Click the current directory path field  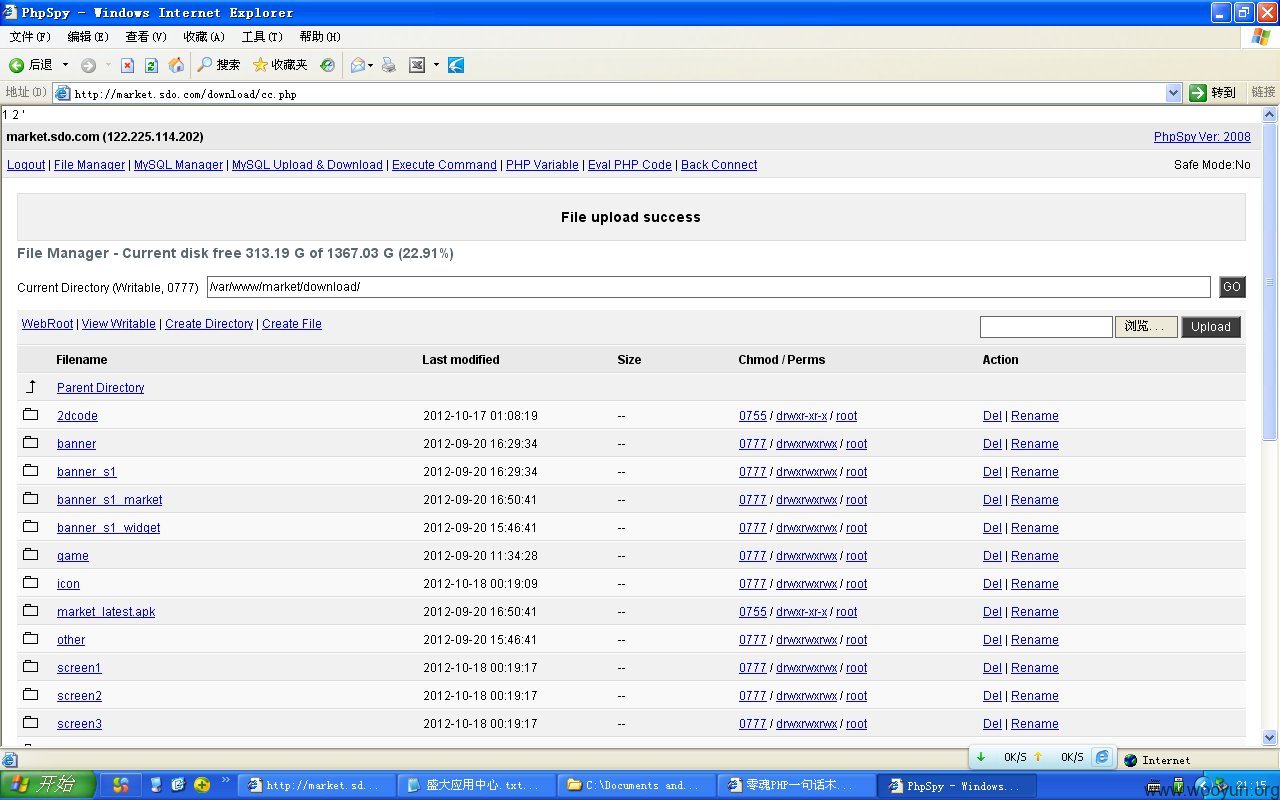pos(708,287)
